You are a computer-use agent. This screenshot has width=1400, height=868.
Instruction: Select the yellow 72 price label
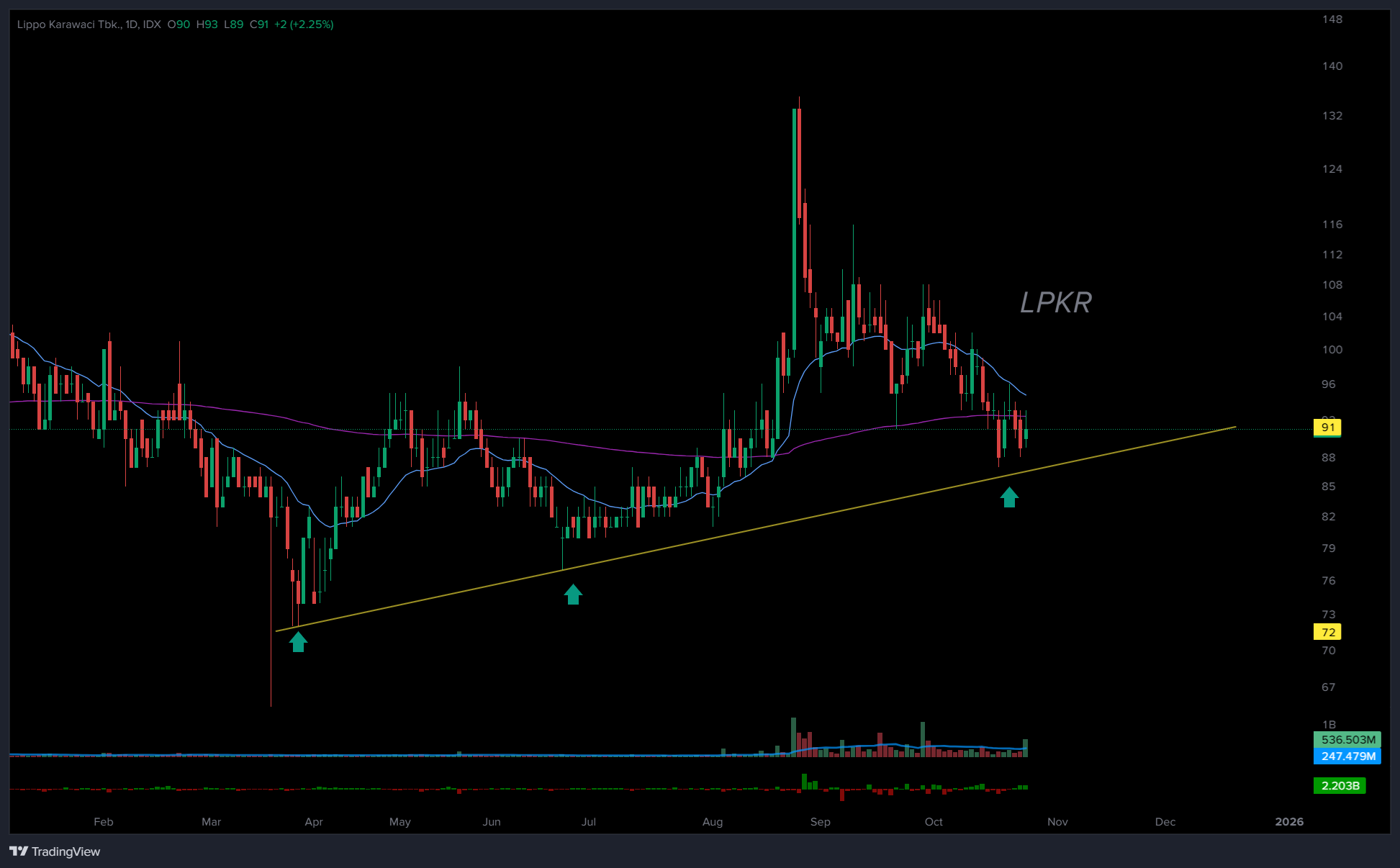(x=1328, y=633)
